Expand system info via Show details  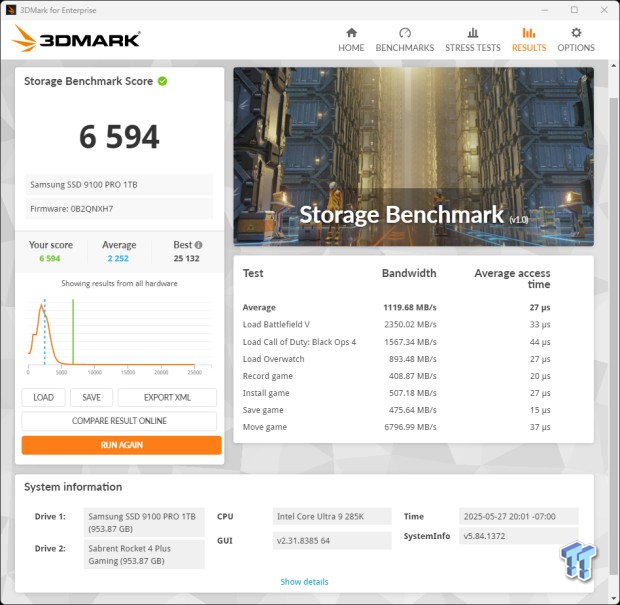click(304, 582)
